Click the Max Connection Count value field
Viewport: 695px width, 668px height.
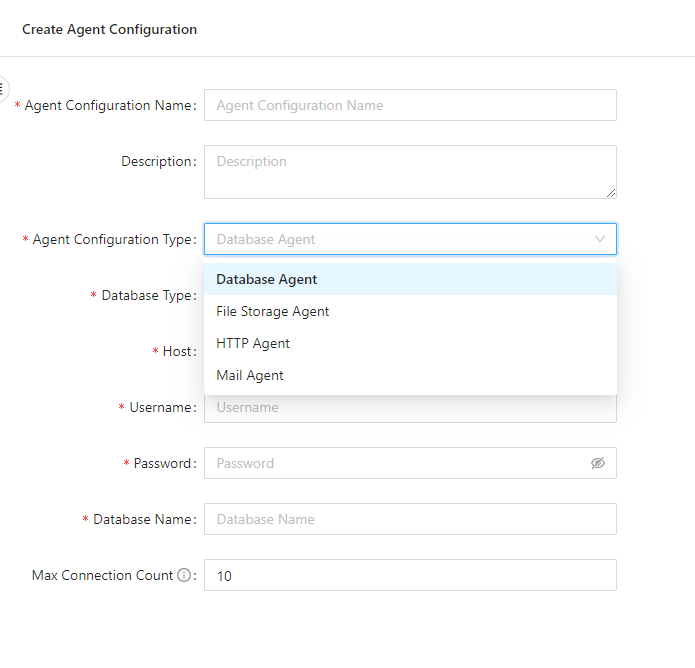coord(410,575)
